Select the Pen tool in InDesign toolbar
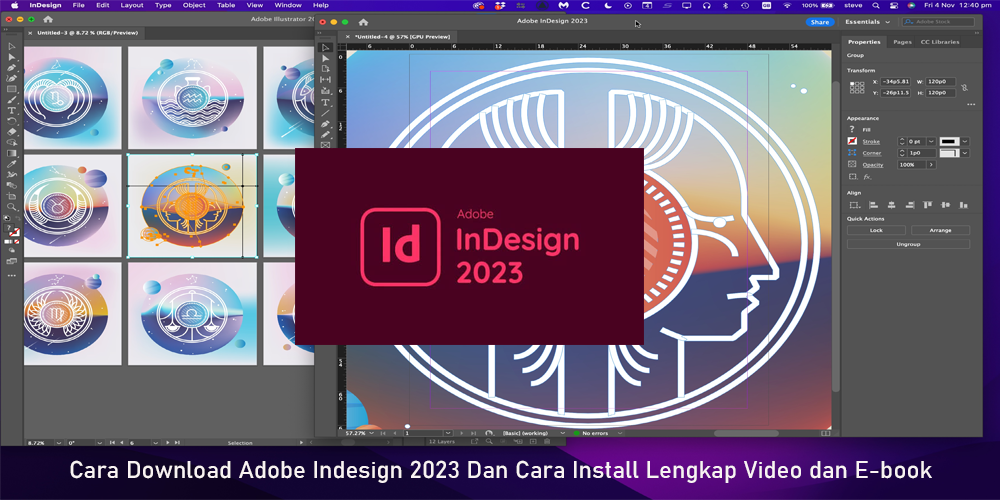 325,124
